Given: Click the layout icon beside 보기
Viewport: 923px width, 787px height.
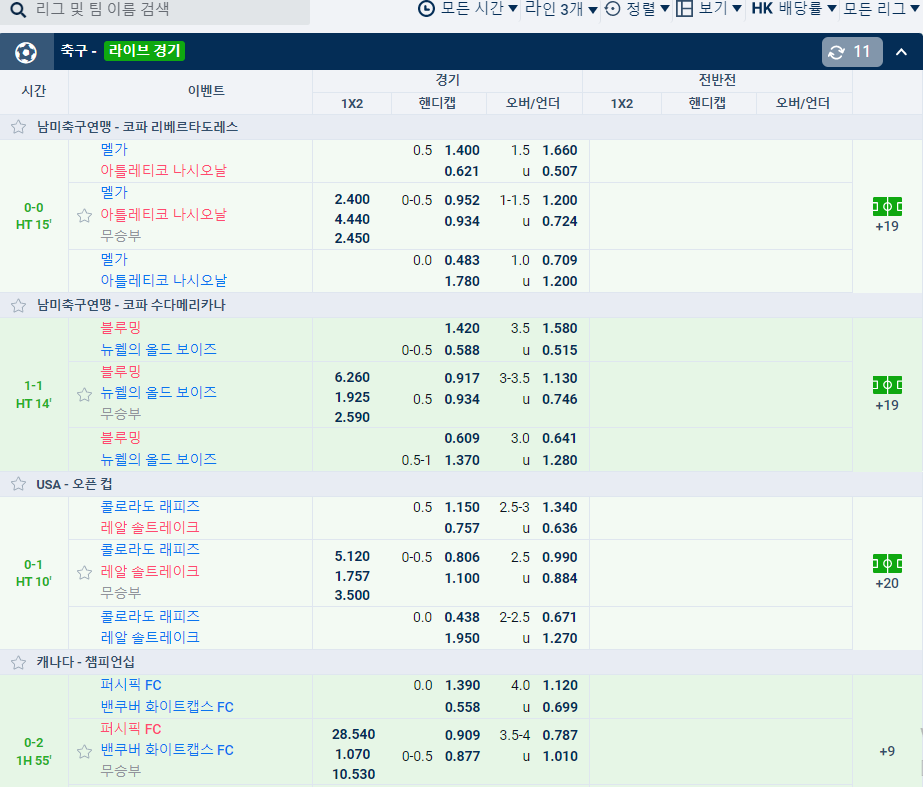Looking at the screenshot, I should (x=684, y=9).
